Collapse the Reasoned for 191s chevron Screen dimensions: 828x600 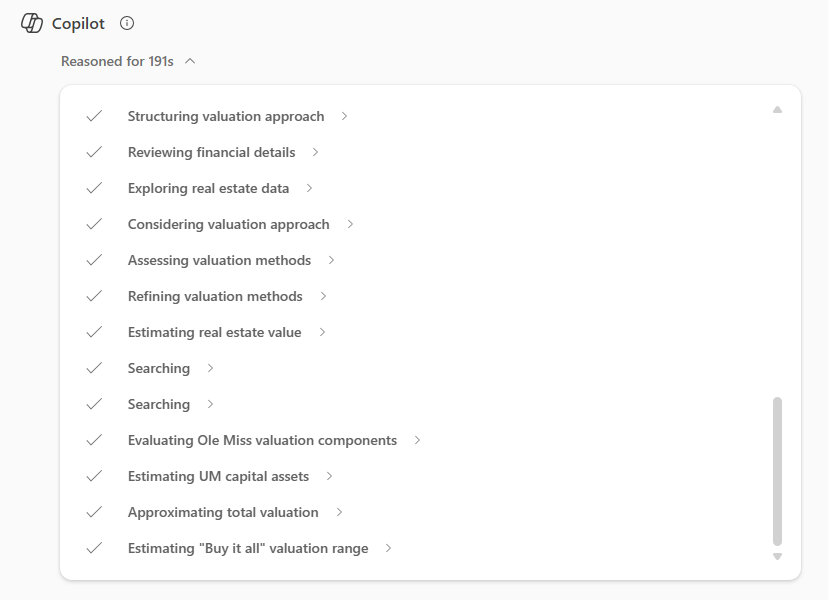(190, 61)
